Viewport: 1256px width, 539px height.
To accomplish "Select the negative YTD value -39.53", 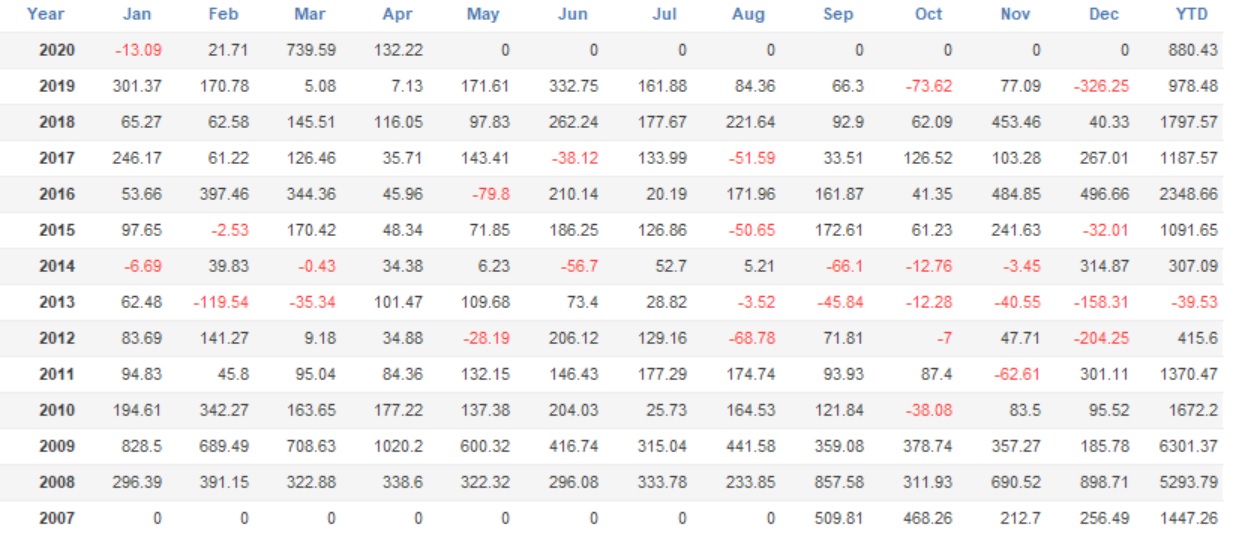I will pos(1195,302).
